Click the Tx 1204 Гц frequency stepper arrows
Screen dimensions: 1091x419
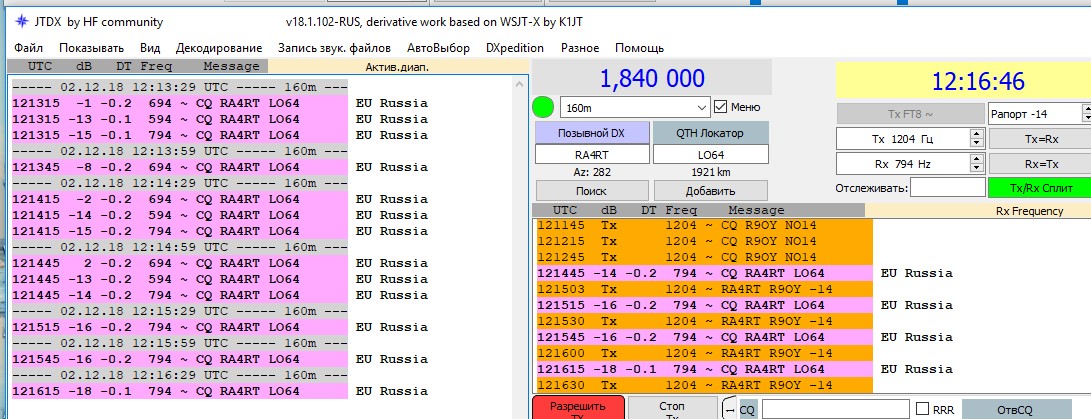click(x=975, y=138)
